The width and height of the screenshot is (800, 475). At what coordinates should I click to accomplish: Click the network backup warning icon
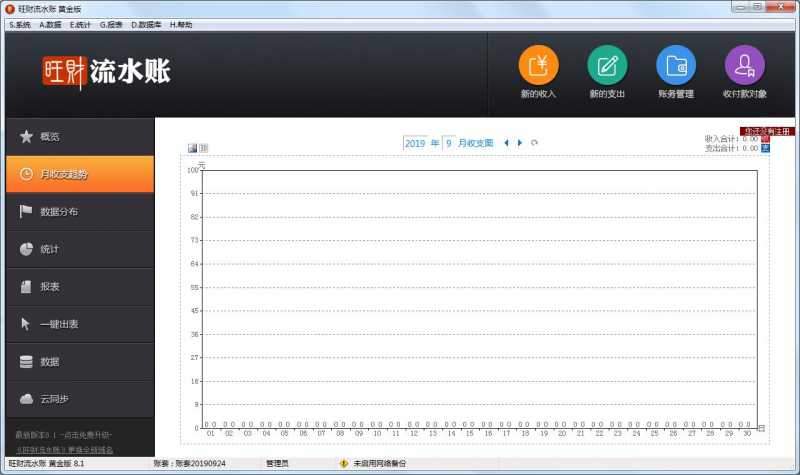click(x=343, y=464)
